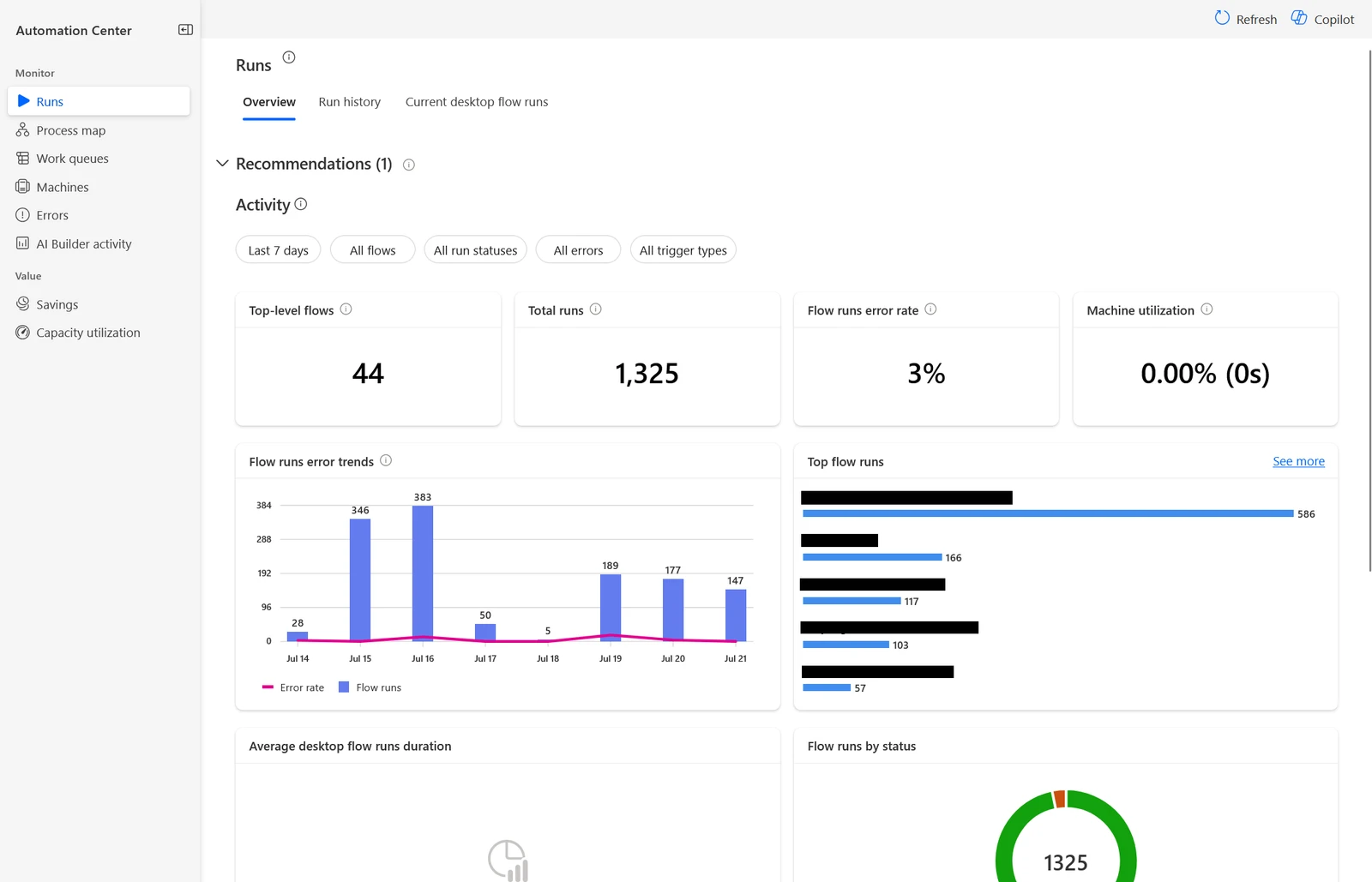
Task: Click the Jul 20 bar showing 177
Action: [x=673, y=609]
